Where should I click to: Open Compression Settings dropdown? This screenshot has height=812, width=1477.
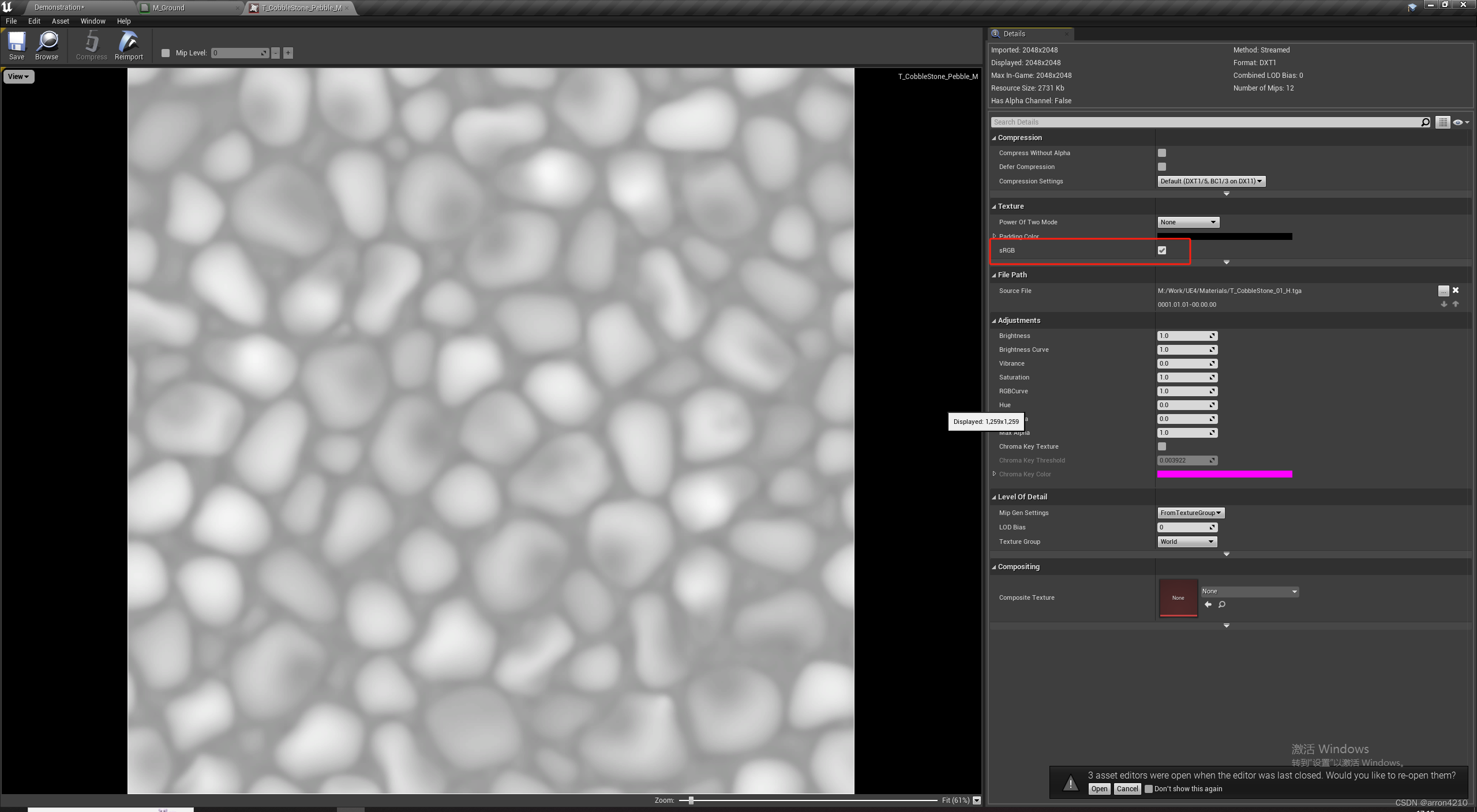click(x=1211, y=181)
